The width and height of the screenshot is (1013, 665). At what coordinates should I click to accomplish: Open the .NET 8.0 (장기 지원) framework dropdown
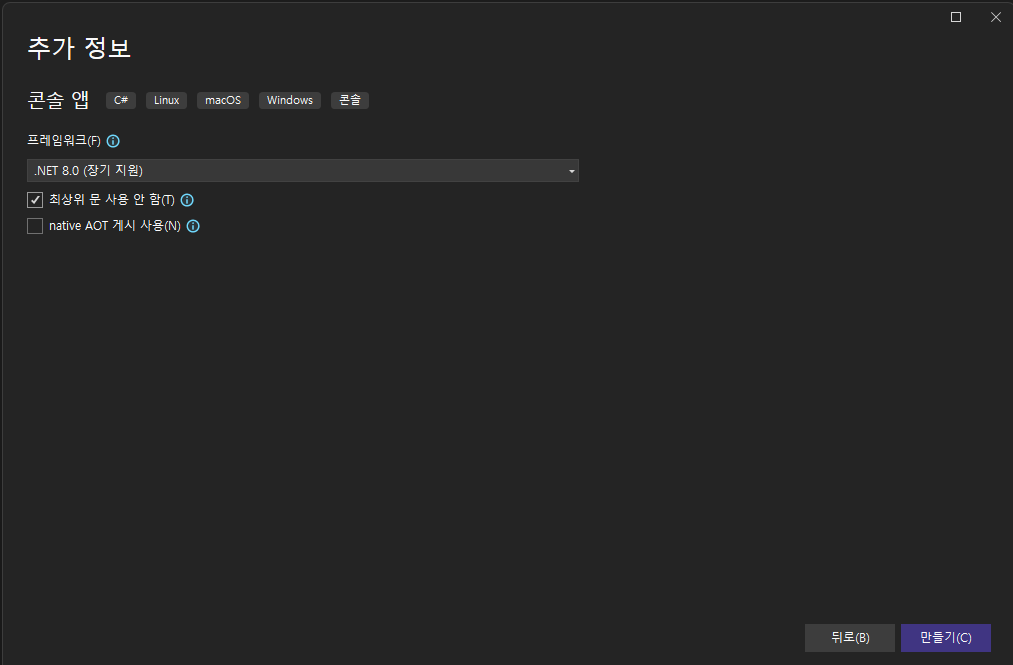tap(303, 171)
